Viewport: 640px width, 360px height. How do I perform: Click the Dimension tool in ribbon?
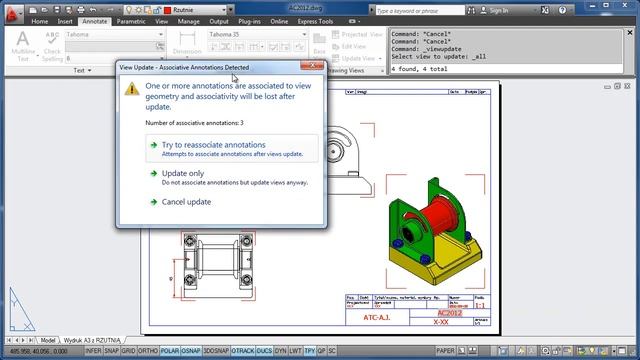(187, 44)
